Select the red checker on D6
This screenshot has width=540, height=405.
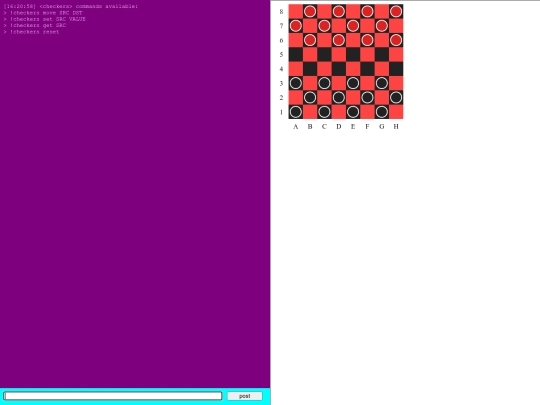339,40
